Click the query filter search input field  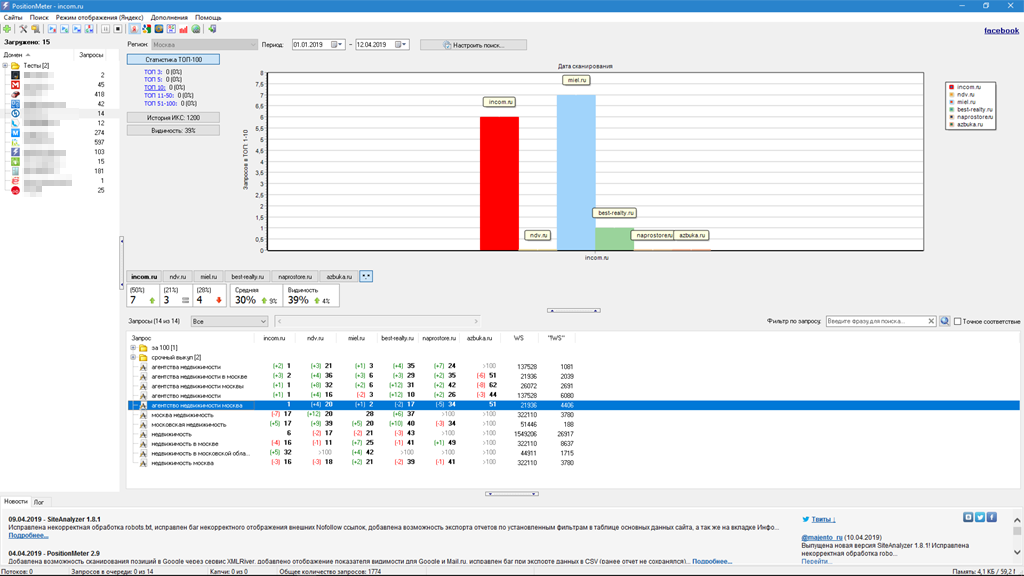pos(875,321)
